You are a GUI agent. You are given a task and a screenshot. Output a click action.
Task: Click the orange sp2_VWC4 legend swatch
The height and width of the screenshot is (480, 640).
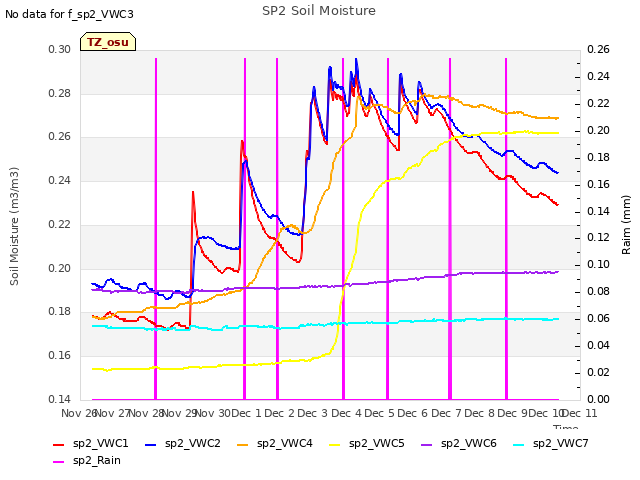(x=243, y=444)
